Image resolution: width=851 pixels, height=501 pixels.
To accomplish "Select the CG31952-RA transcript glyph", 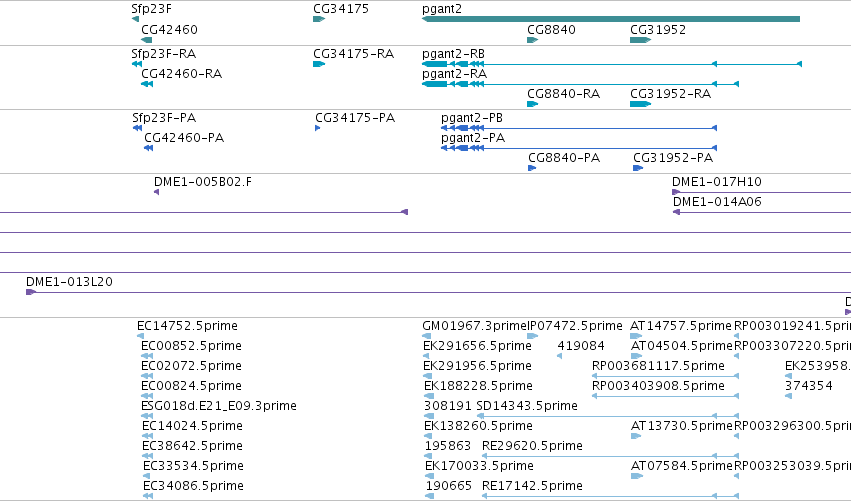I will (640, 104).
